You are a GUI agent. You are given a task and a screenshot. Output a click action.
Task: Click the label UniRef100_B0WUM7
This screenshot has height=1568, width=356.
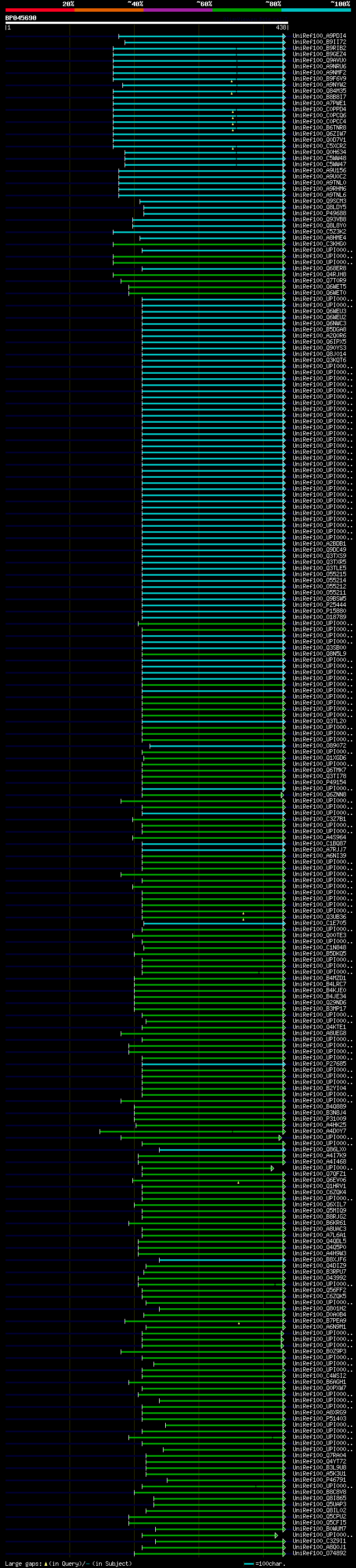click(x=319, y=1529)
